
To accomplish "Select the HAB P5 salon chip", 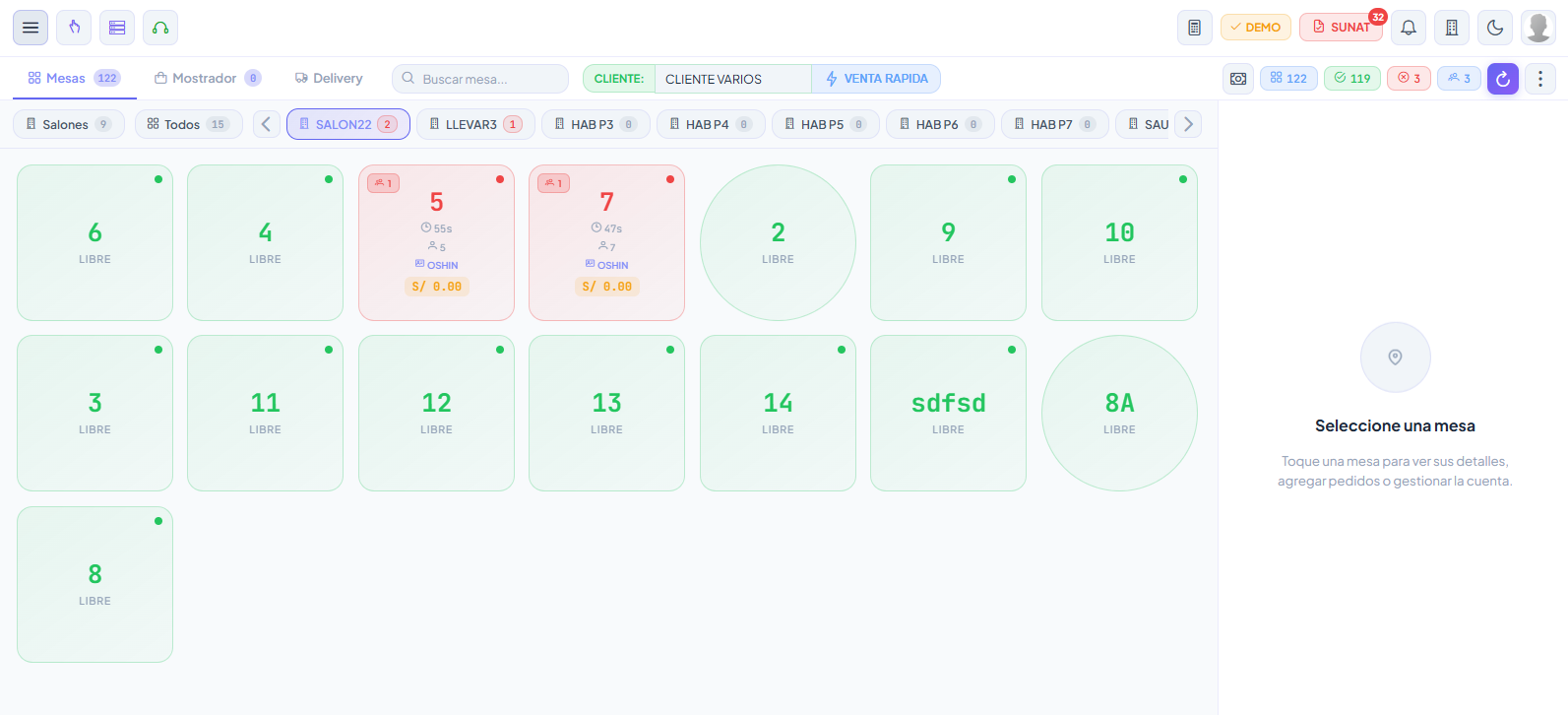I will click(x=826, y=124).
